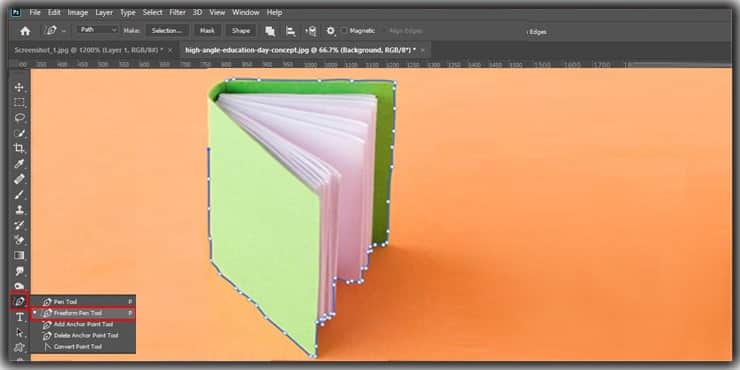This screenshot has width=740, height=370.
Task: Open the Type menu
Action: 127,13
